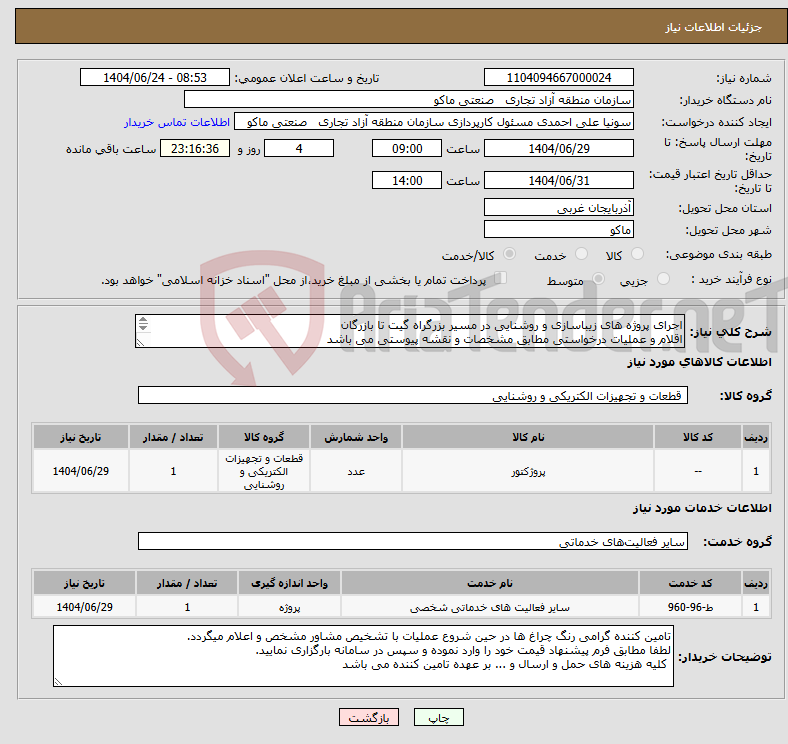Click the goods table date cell 1404/06/29

[81, 471]
